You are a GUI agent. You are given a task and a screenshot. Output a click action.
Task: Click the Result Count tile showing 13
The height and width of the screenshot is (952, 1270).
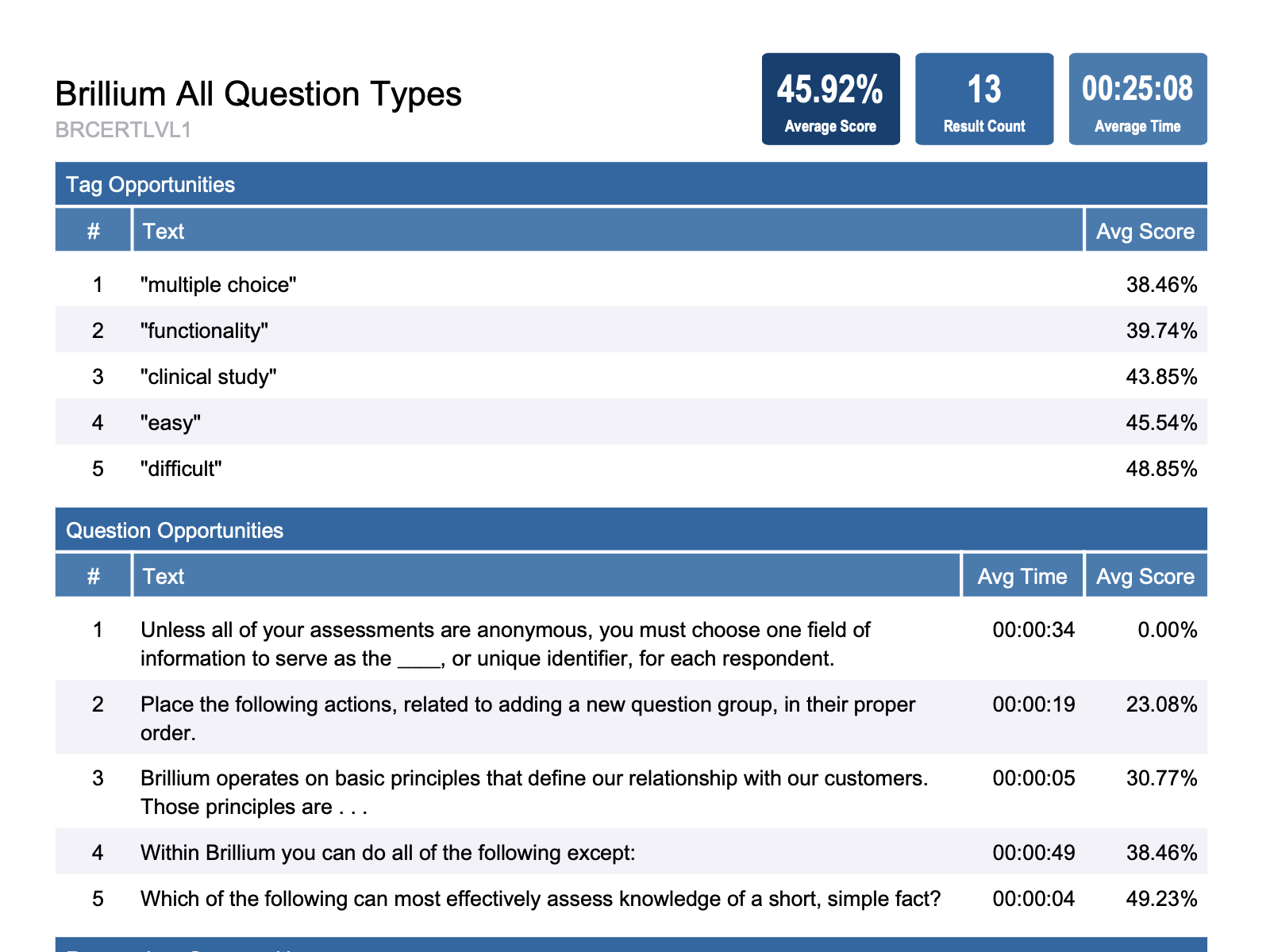tap(984, 98)
